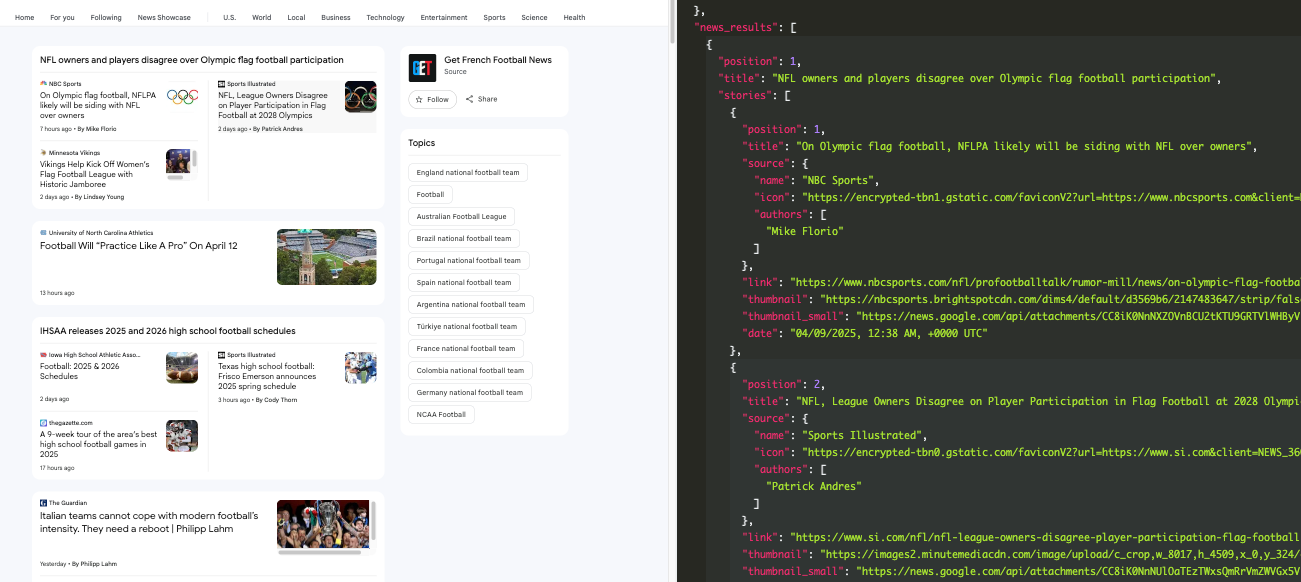Select Brazil national football team topic
1301x582 pixels.
click(464, 238)
